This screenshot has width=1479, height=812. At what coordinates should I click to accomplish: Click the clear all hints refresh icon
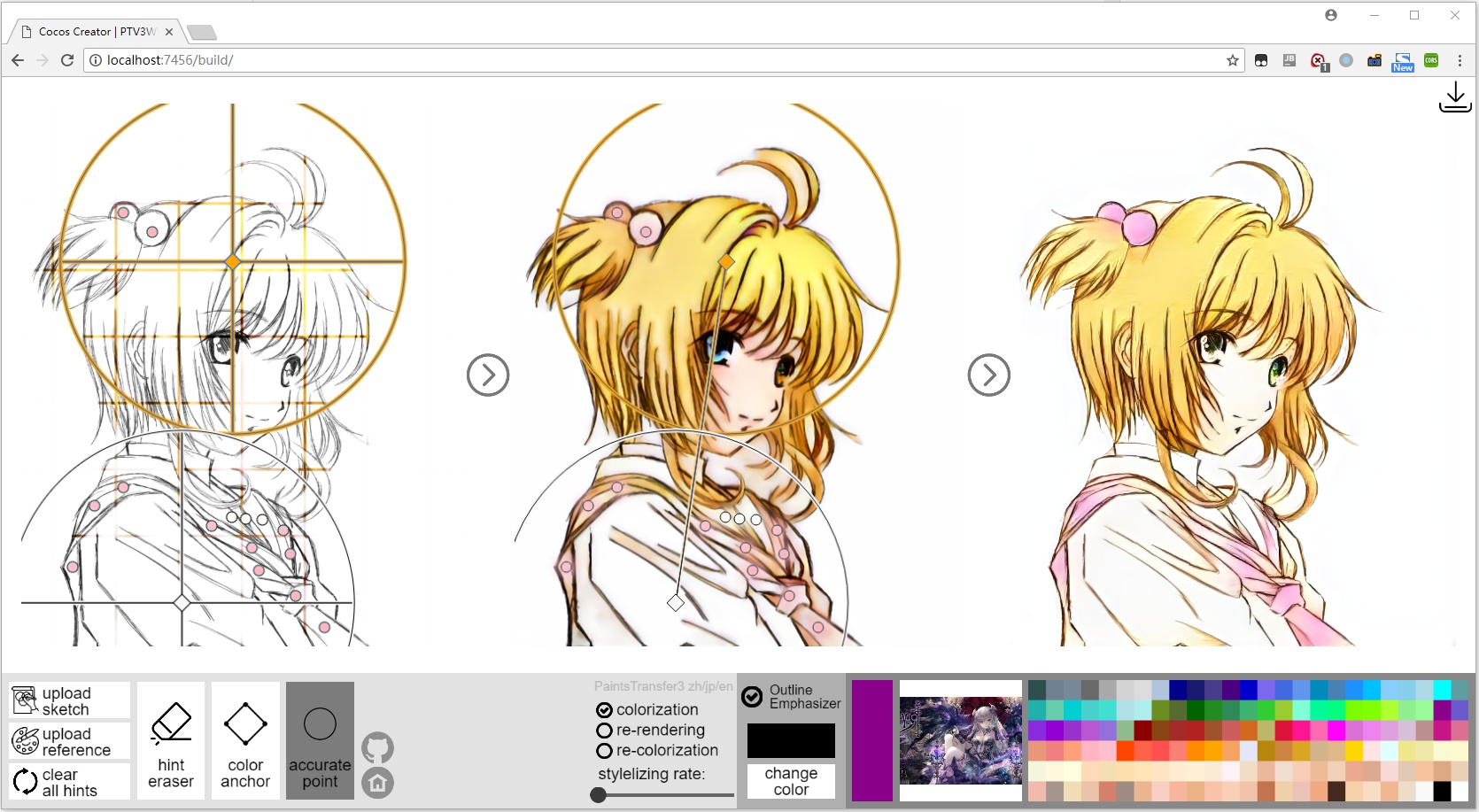tap(25, 782)
